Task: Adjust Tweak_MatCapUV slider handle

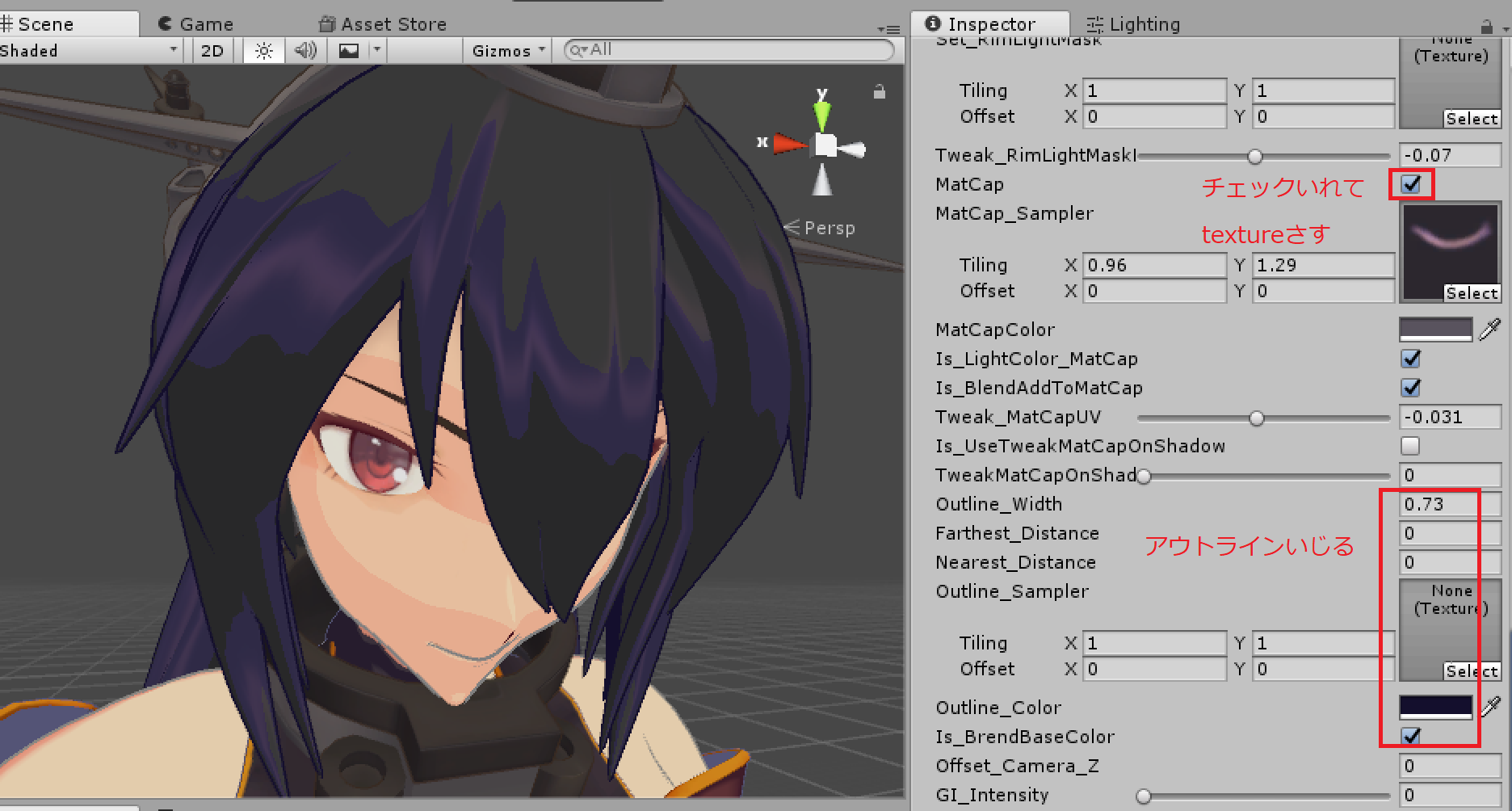Action: 1256,418
